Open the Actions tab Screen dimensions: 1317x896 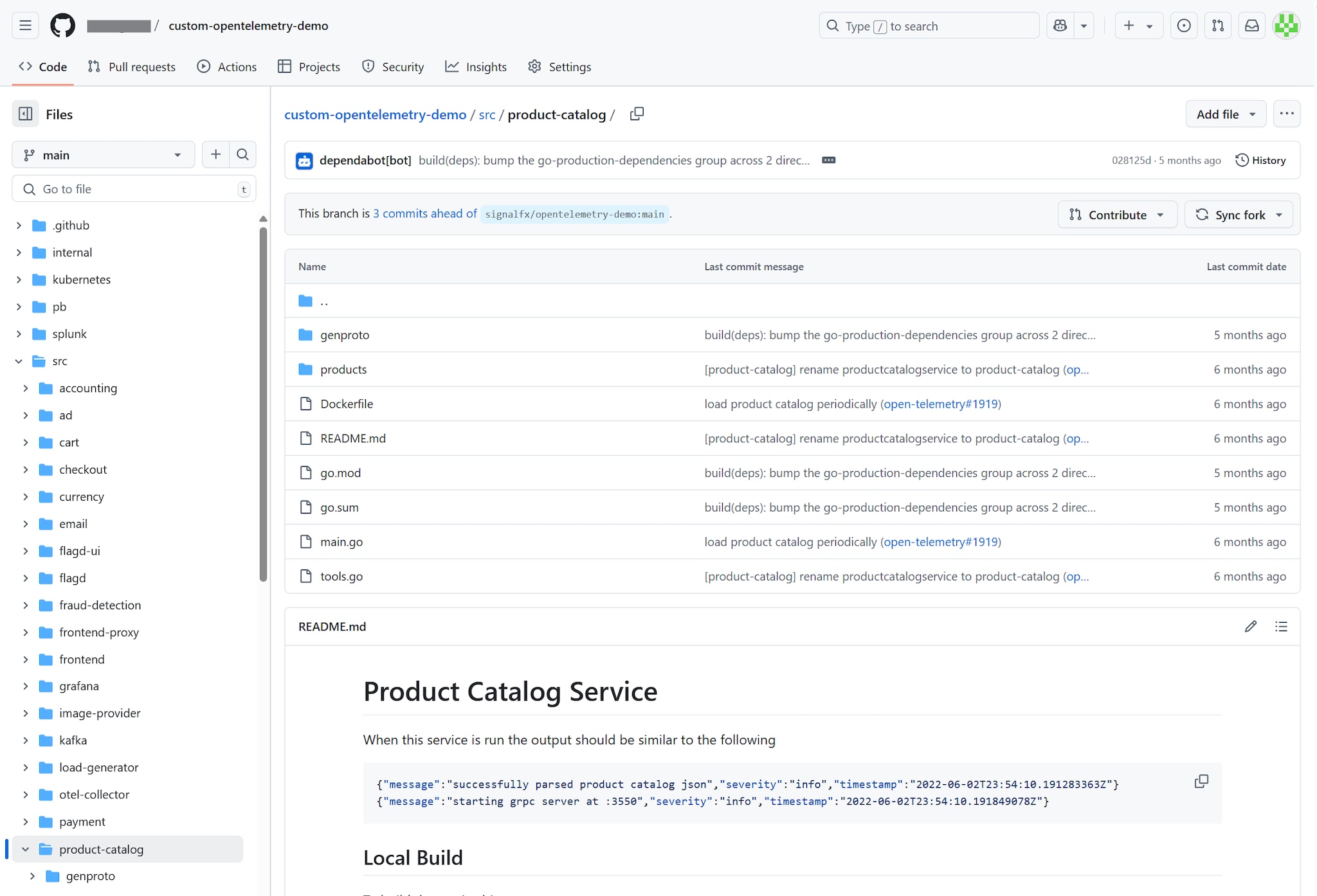click(227, 67)
